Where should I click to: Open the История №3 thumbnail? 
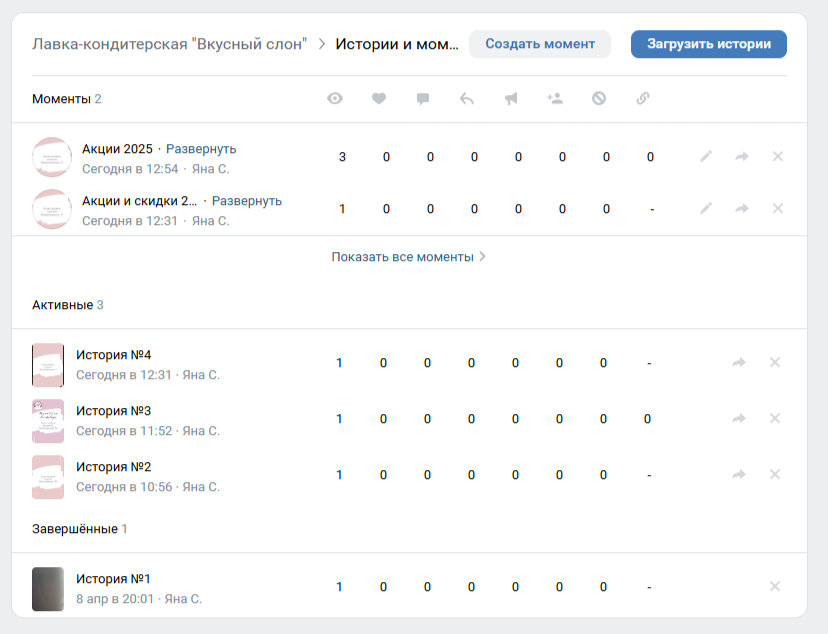pos(48,421)
